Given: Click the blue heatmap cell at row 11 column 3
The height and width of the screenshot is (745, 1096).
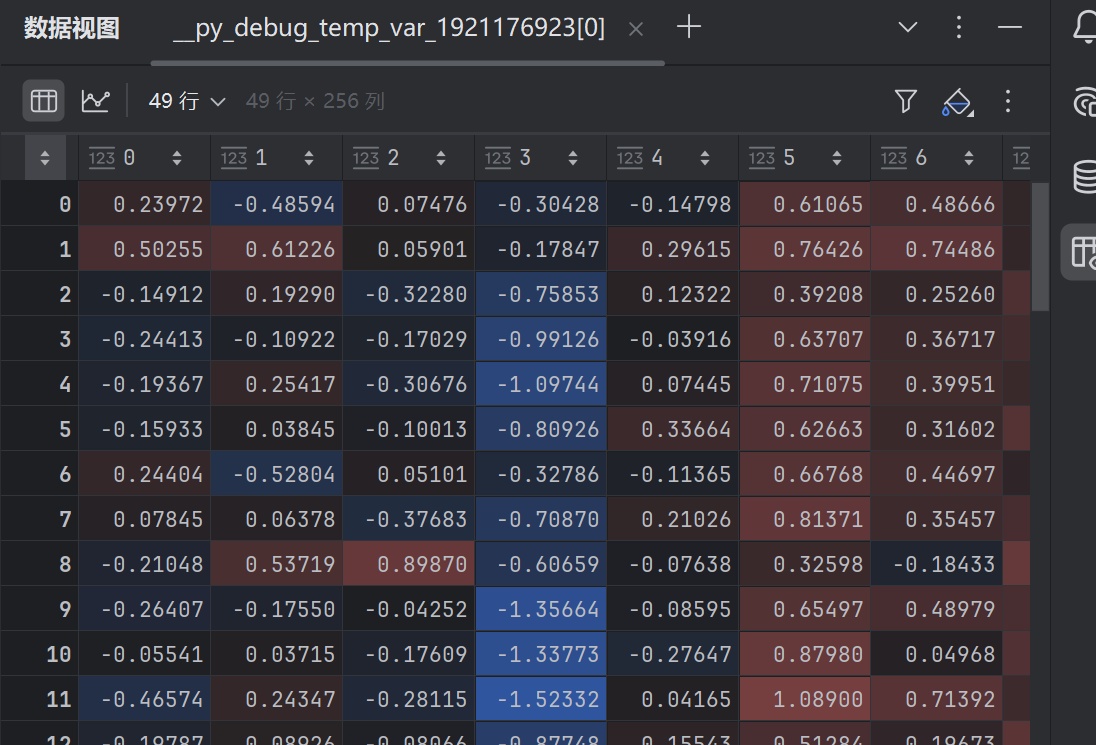Looking at the screenshot, I should click(541, 699).
